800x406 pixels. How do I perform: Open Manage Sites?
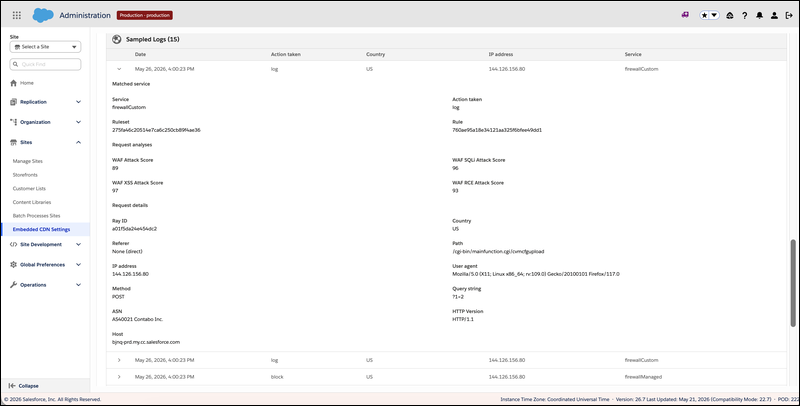[28, 161]
